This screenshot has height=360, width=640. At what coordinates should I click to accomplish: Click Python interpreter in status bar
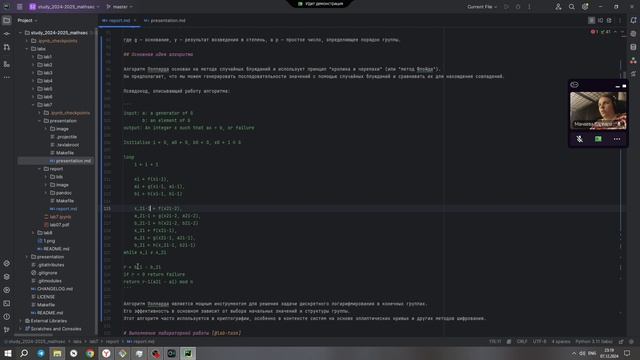pyautogui.click(x=594, y=341)
